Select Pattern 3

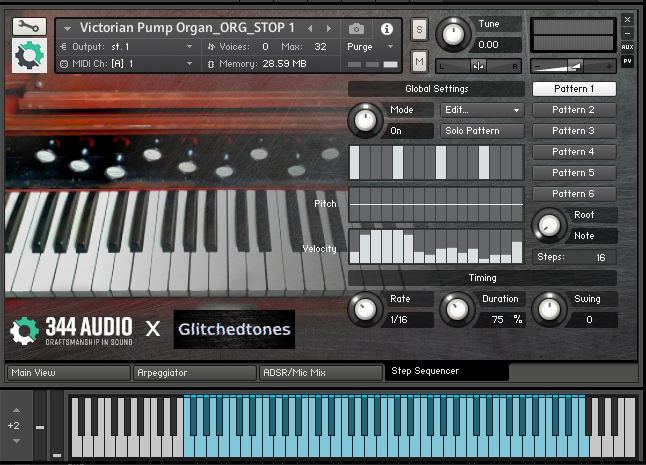(573, 131)
